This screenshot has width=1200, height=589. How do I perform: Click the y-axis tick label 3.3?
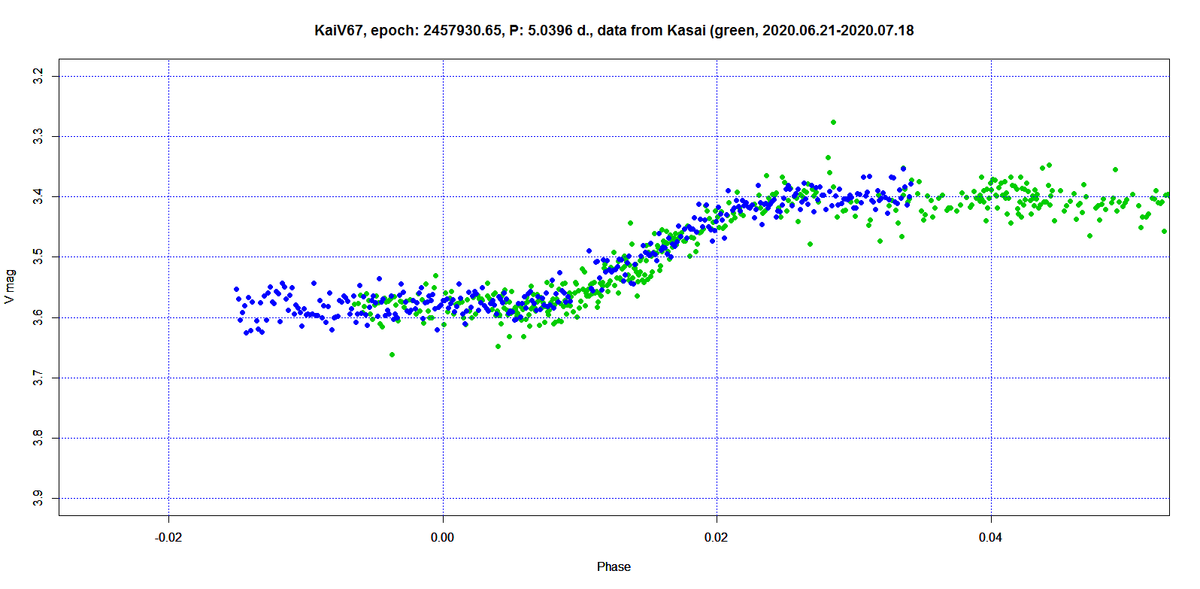(x=37, y=136)
